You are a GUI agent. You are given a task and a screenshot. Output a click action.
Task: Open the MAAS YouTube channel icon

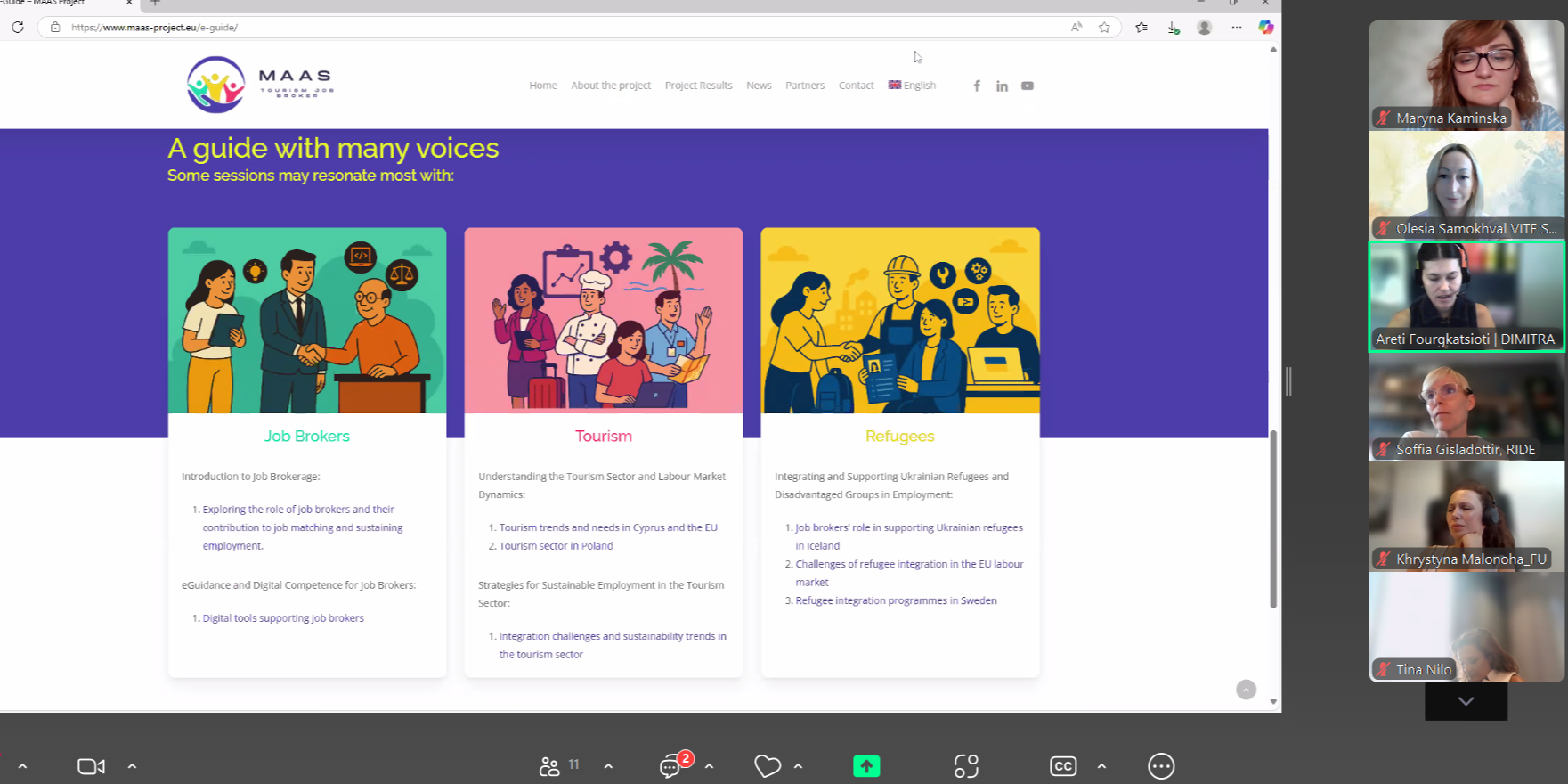point(1027,86)
